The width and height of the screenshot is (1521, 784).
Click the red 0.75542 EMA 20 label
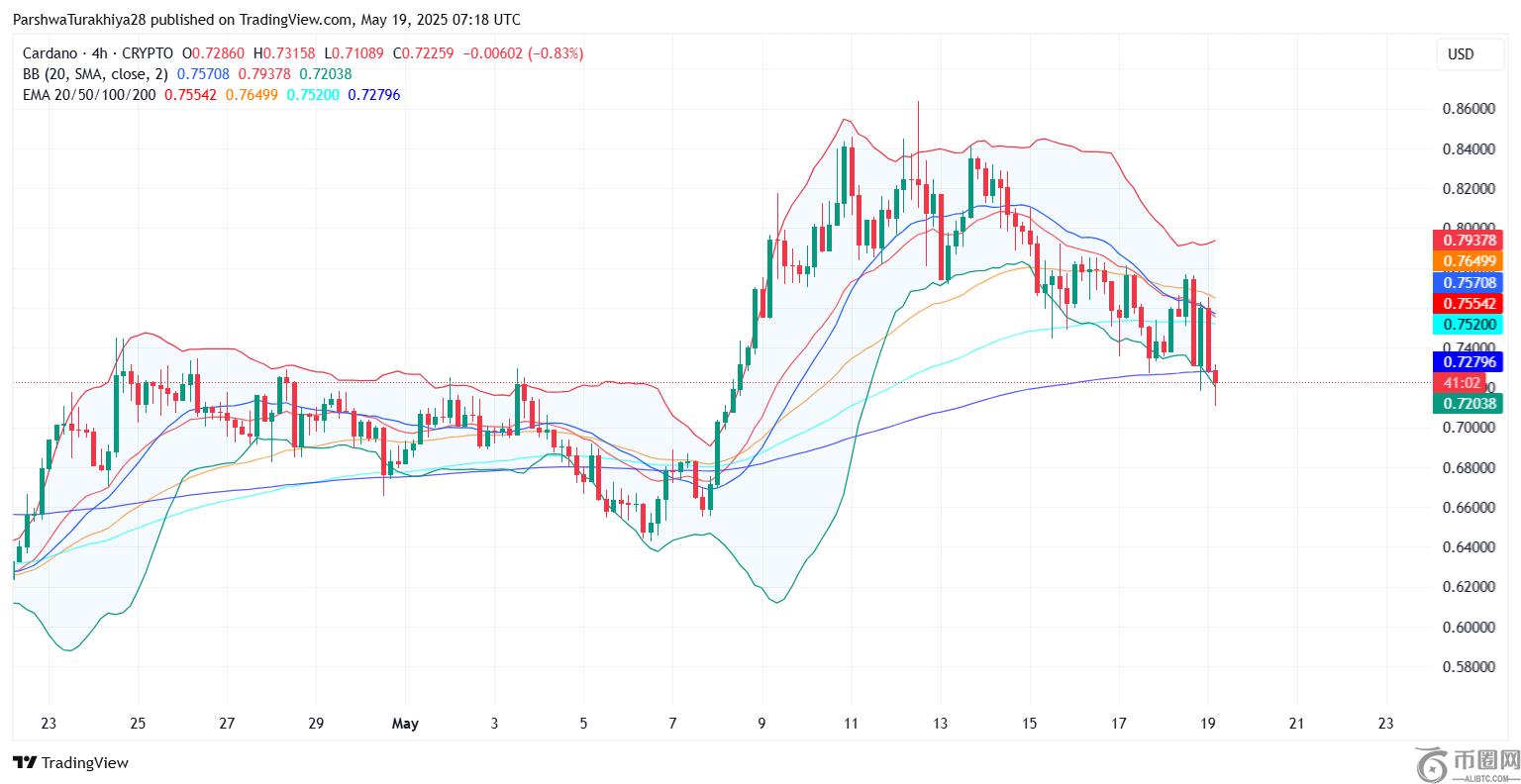pos(1468,303)
